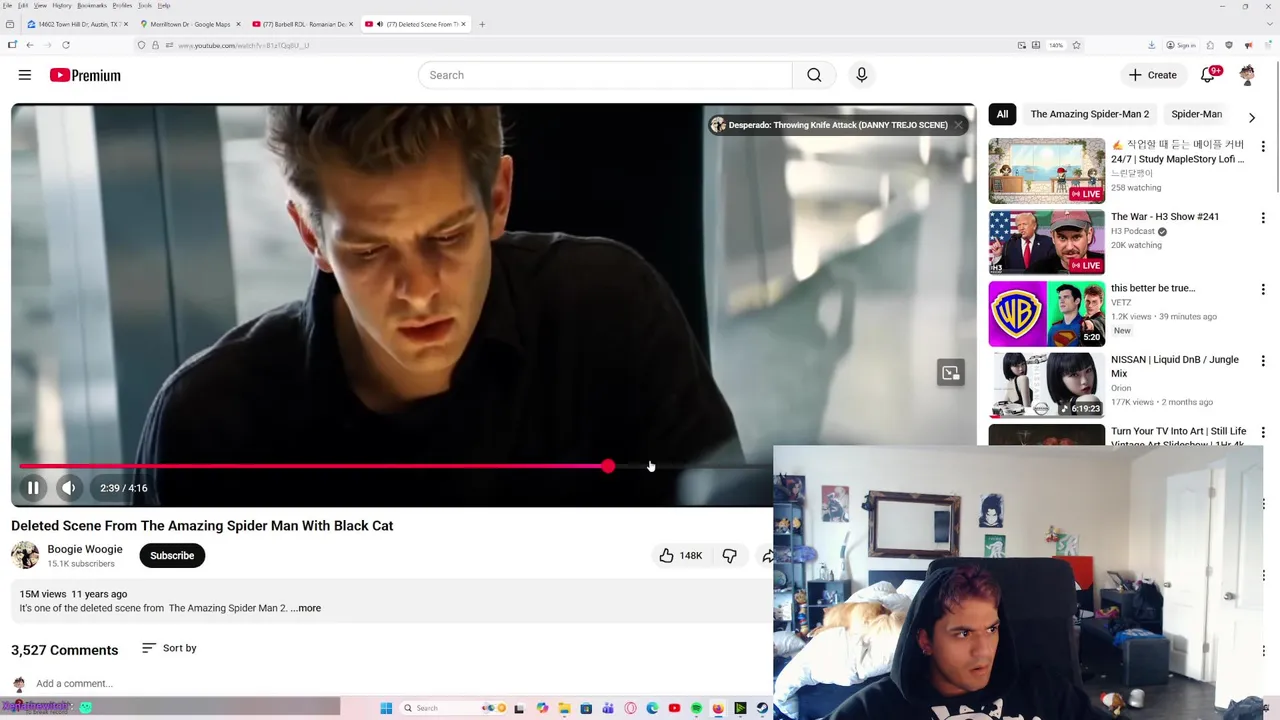Subscribe to Boogie Woogie channel
Viewport: 1280px width, 720px height.
(172, 555)
